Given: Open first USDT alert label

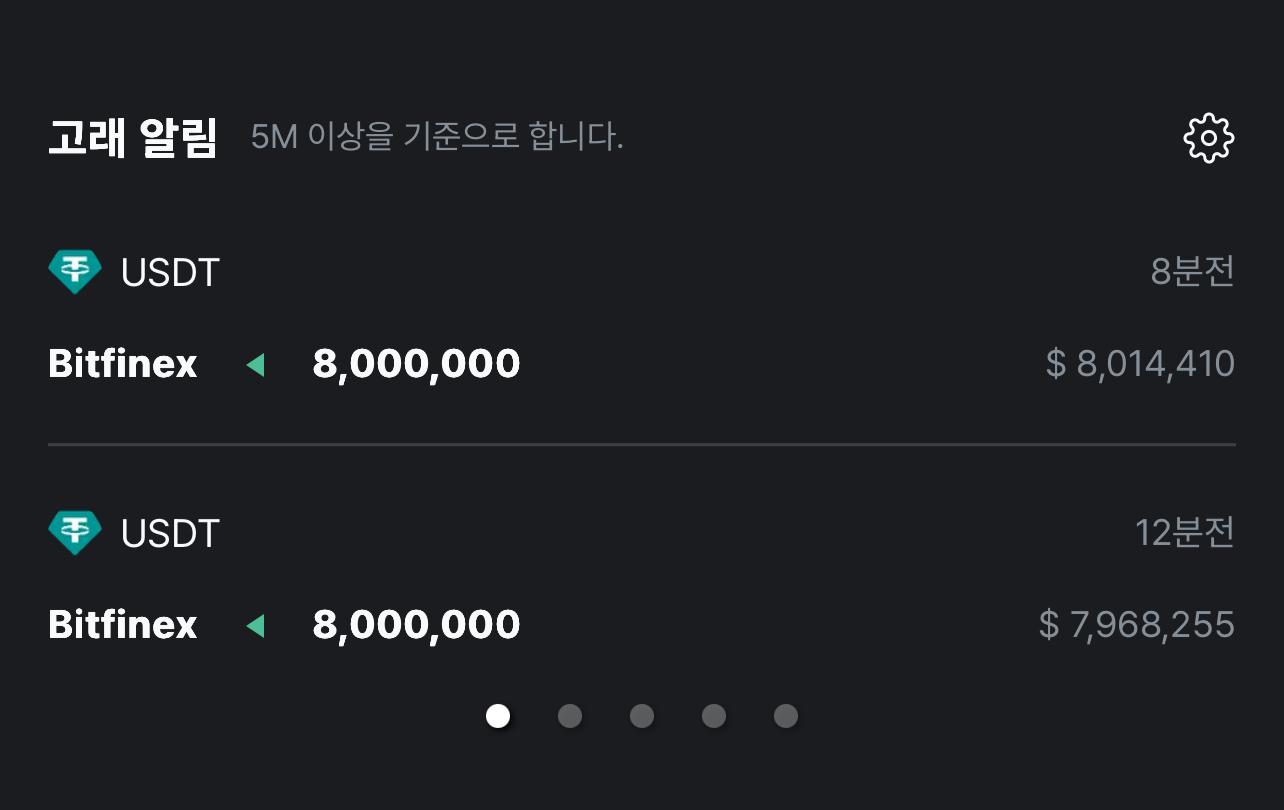Looking at the screenshot, I should click(x=170, y=272).
